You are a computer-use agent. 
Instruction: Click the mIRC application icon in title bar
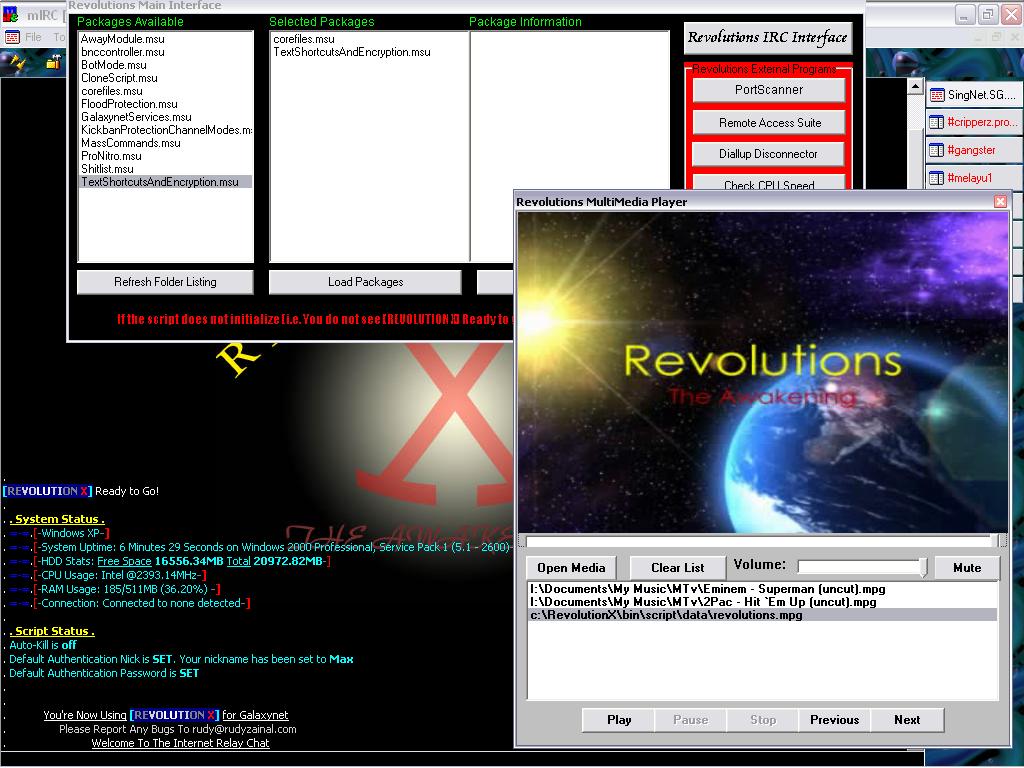click(10, 14)
